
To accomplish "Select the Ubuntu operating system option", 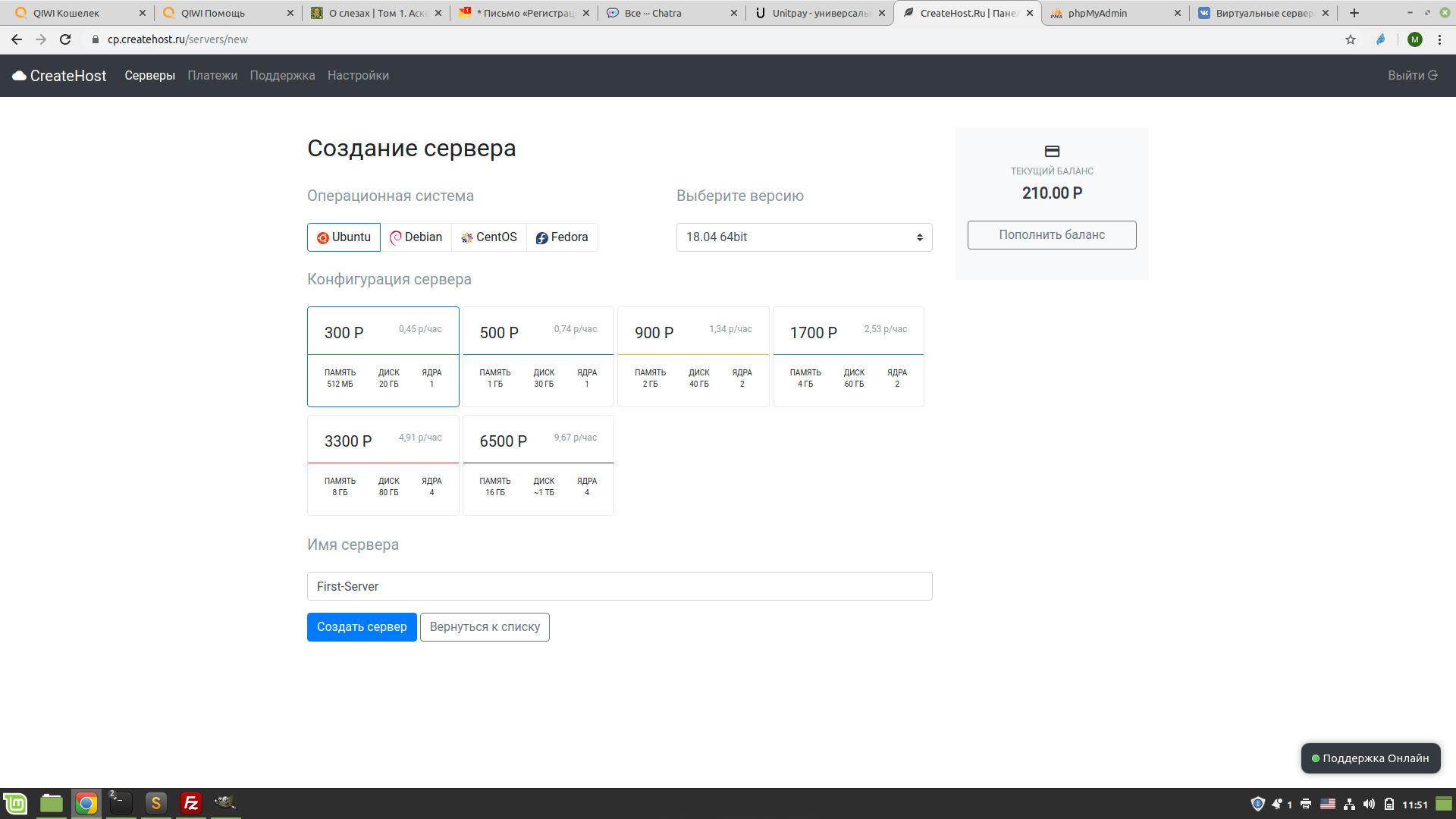I will click(344, 237).
